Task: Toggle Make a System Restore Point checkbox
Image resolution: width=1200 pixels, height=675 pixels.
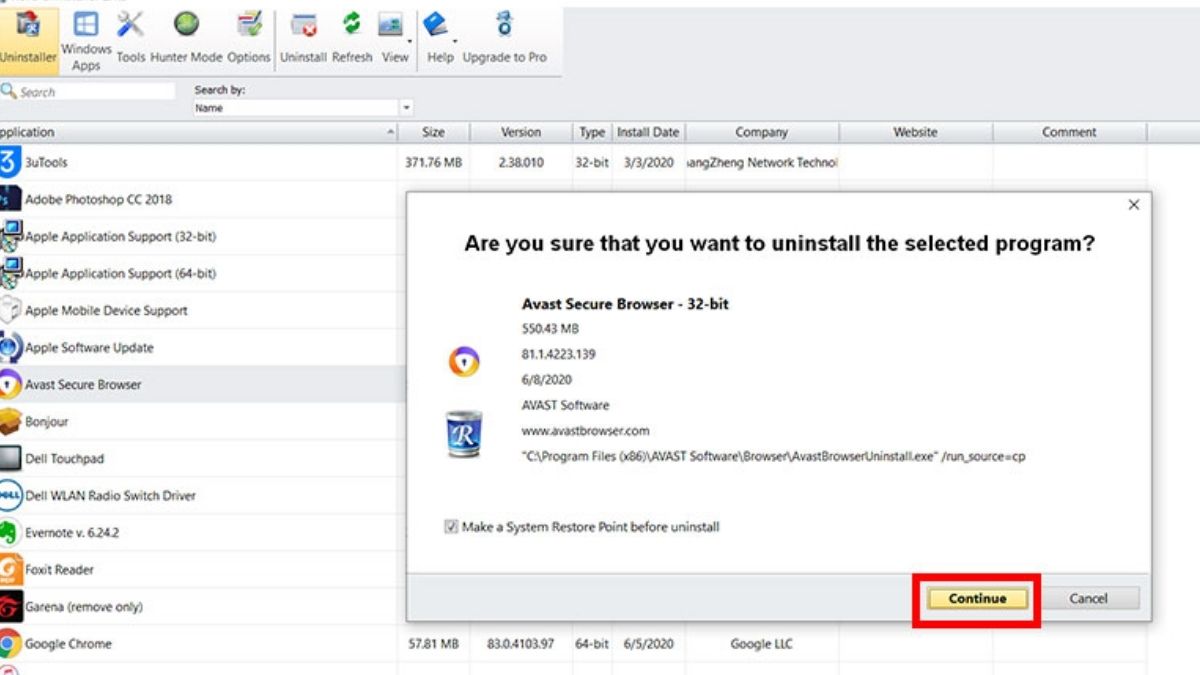Action: pos(451,527)
